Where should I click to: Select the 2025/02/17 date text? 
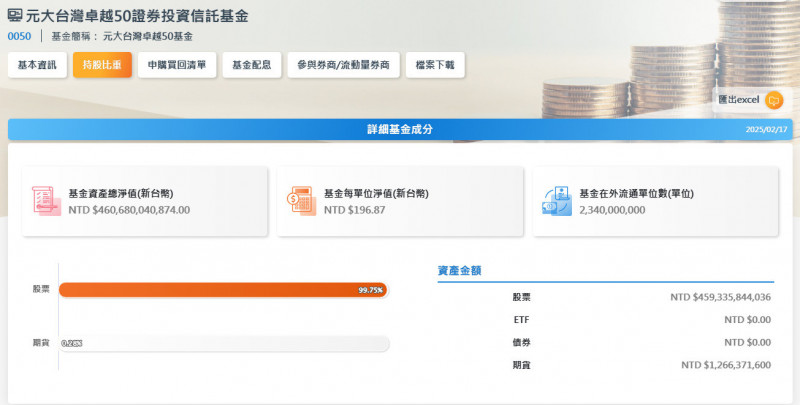pos(766,130)
